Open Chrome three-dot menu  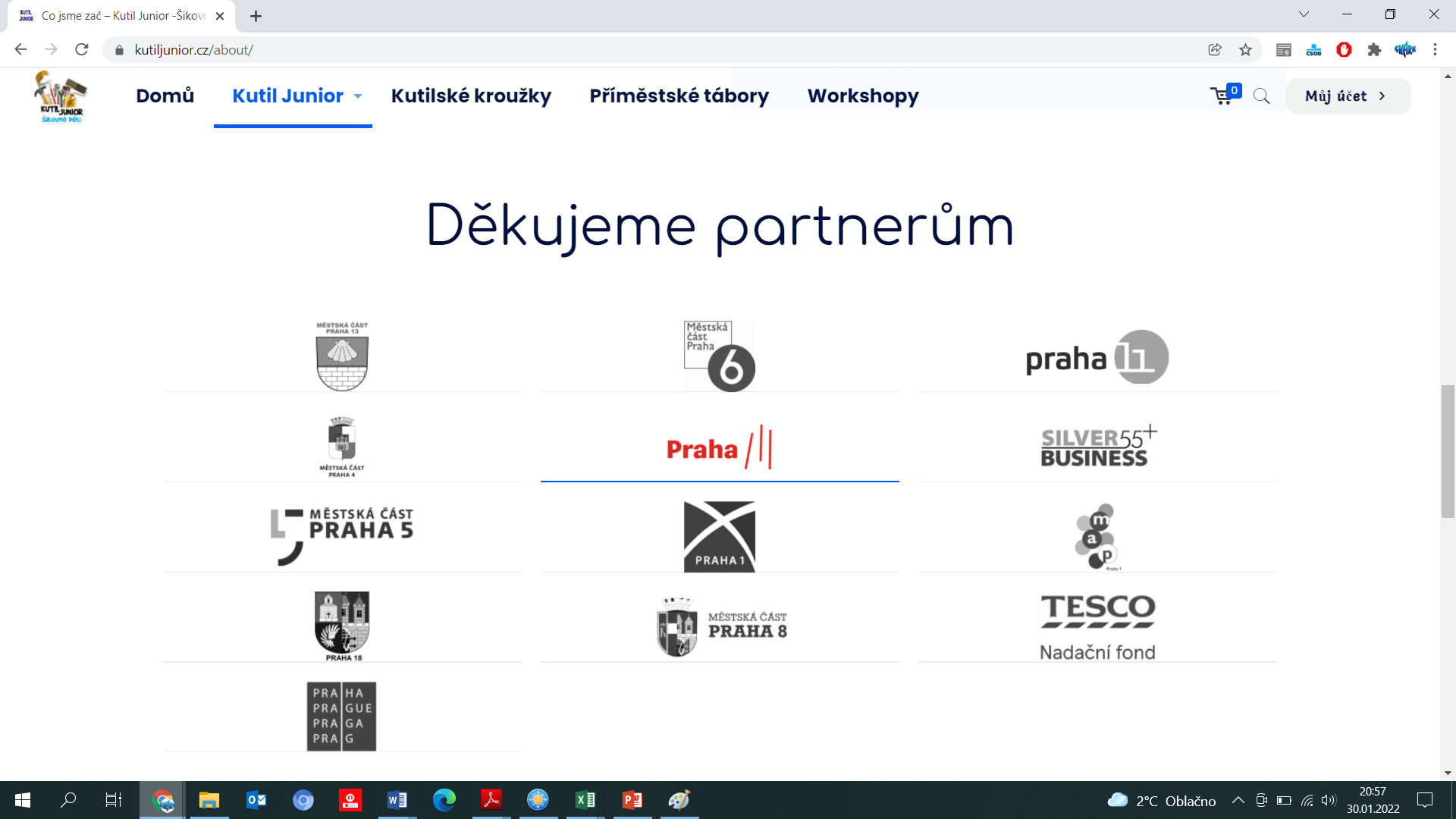click(x=1435, y=50)
